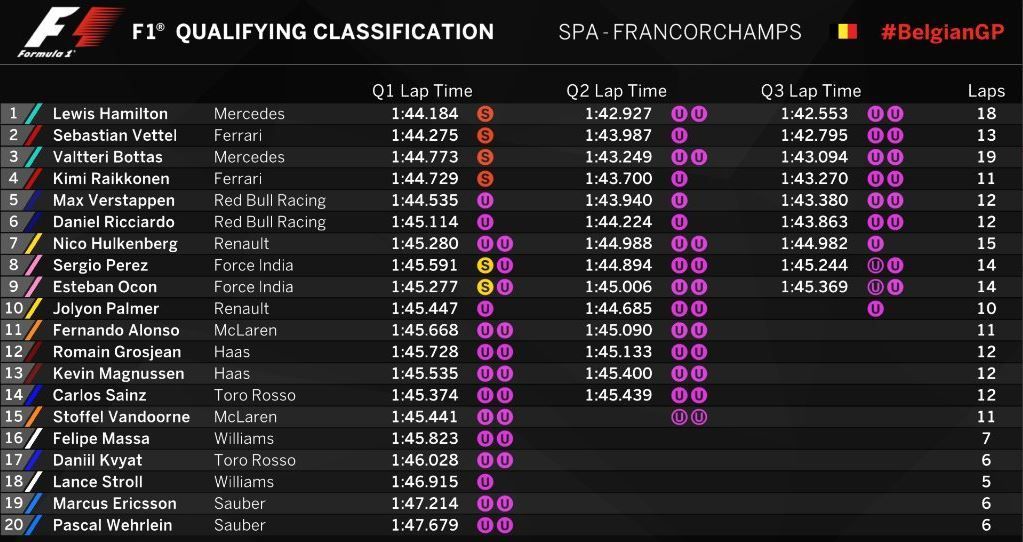Select the Q3 Lap Time column header
Image resolution: width=1023 pixels, height=542 pixels.
pyautogui.click(x=810, y=91)
